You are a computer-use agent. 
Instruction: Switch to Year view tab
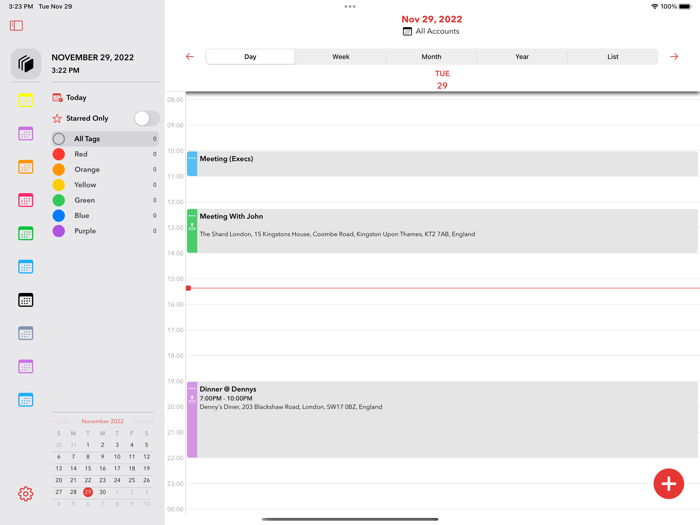pyautogui.click(x=522, y=57)
